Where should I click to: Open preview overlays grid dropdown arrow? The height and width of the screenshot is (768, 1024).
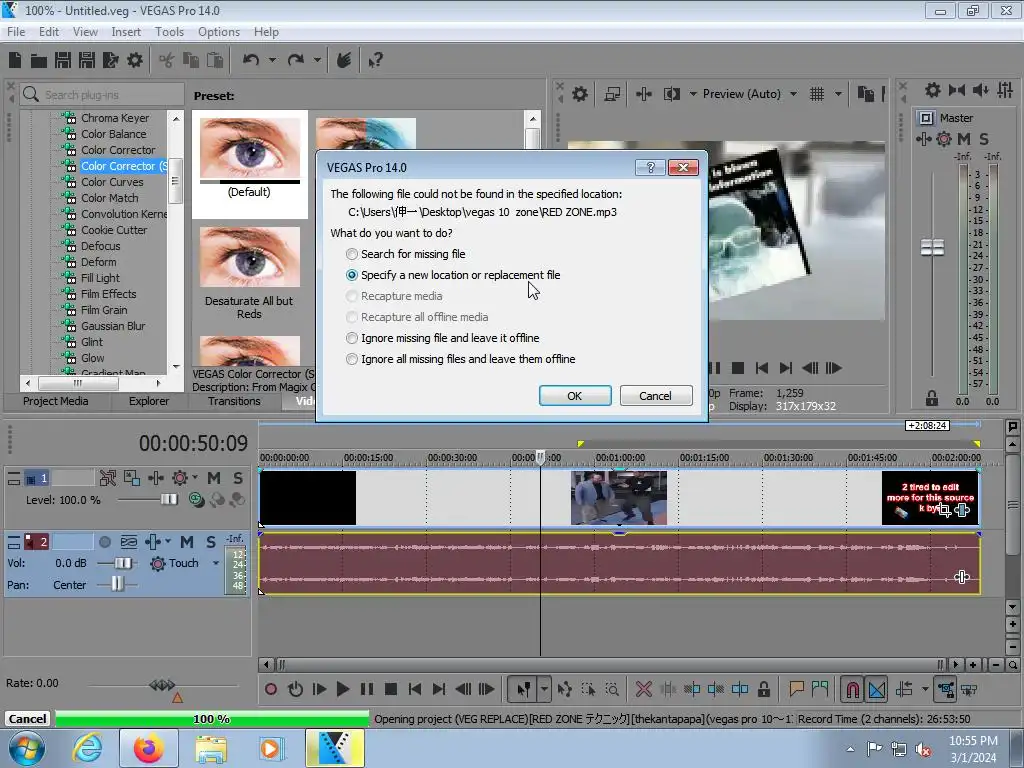click(838, 94)
